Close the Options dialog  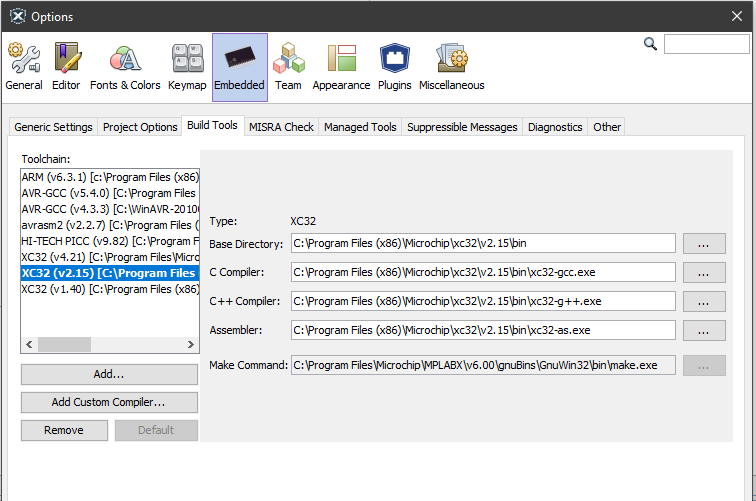737,16
